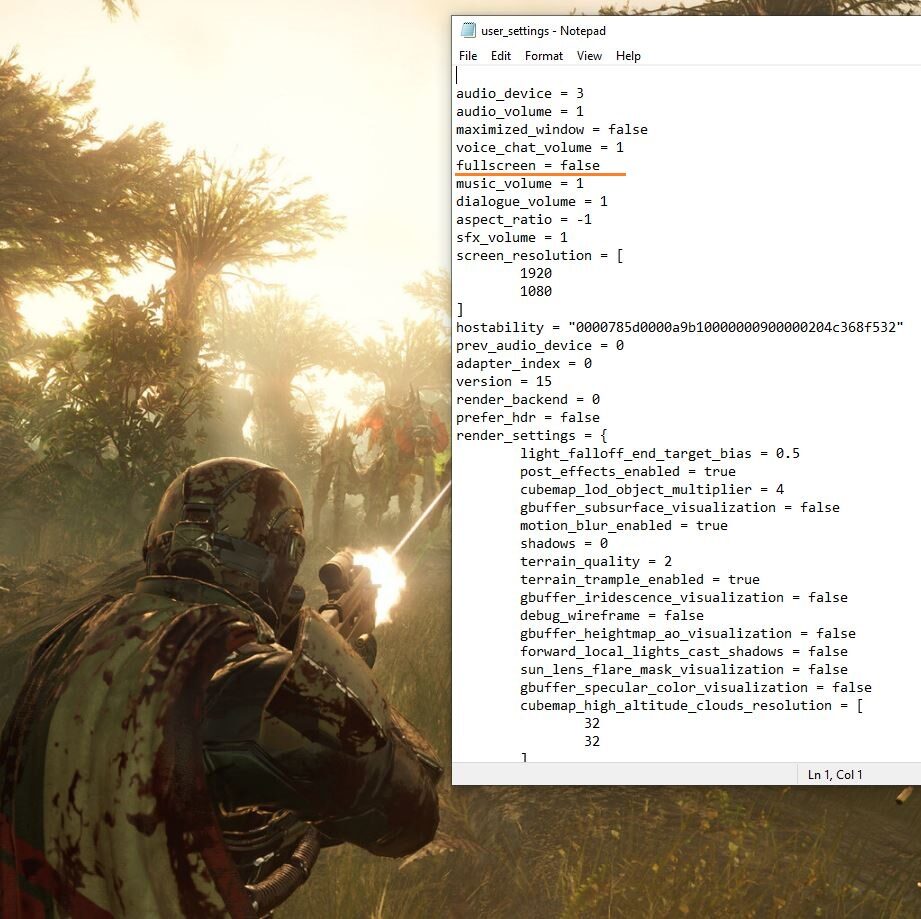Click the 'forward_local_lights_cast_shadows = false' line
Viewport: 921px width, 919px height.
pos(684,651)
